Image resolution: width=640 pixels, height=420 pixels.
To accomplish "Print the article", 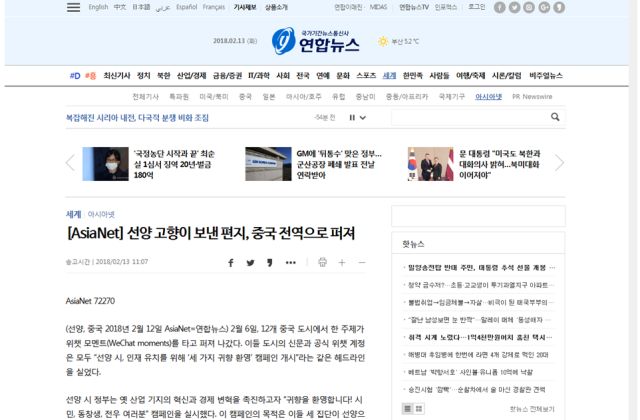I will click(322, 262).
